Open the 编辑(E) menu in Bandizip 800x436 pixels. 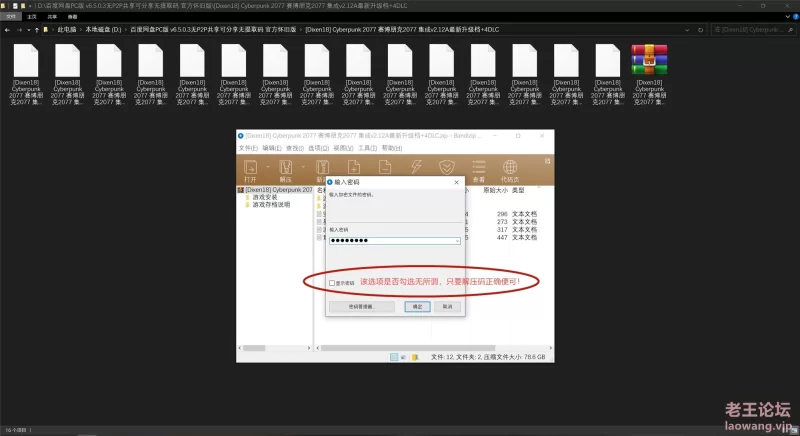272,148
